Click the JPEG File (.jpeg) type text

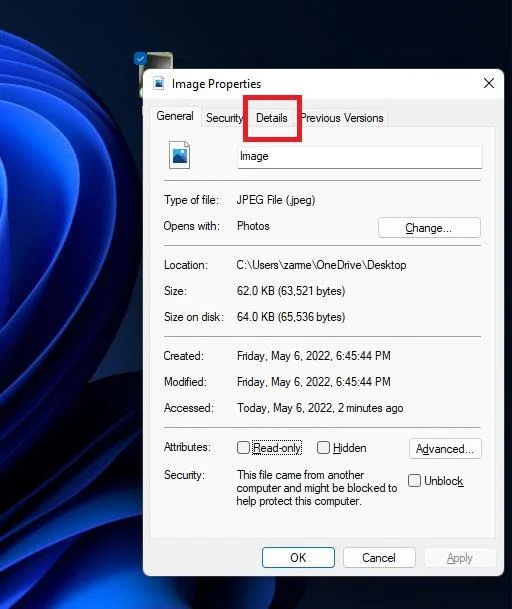tap(276, 200)
